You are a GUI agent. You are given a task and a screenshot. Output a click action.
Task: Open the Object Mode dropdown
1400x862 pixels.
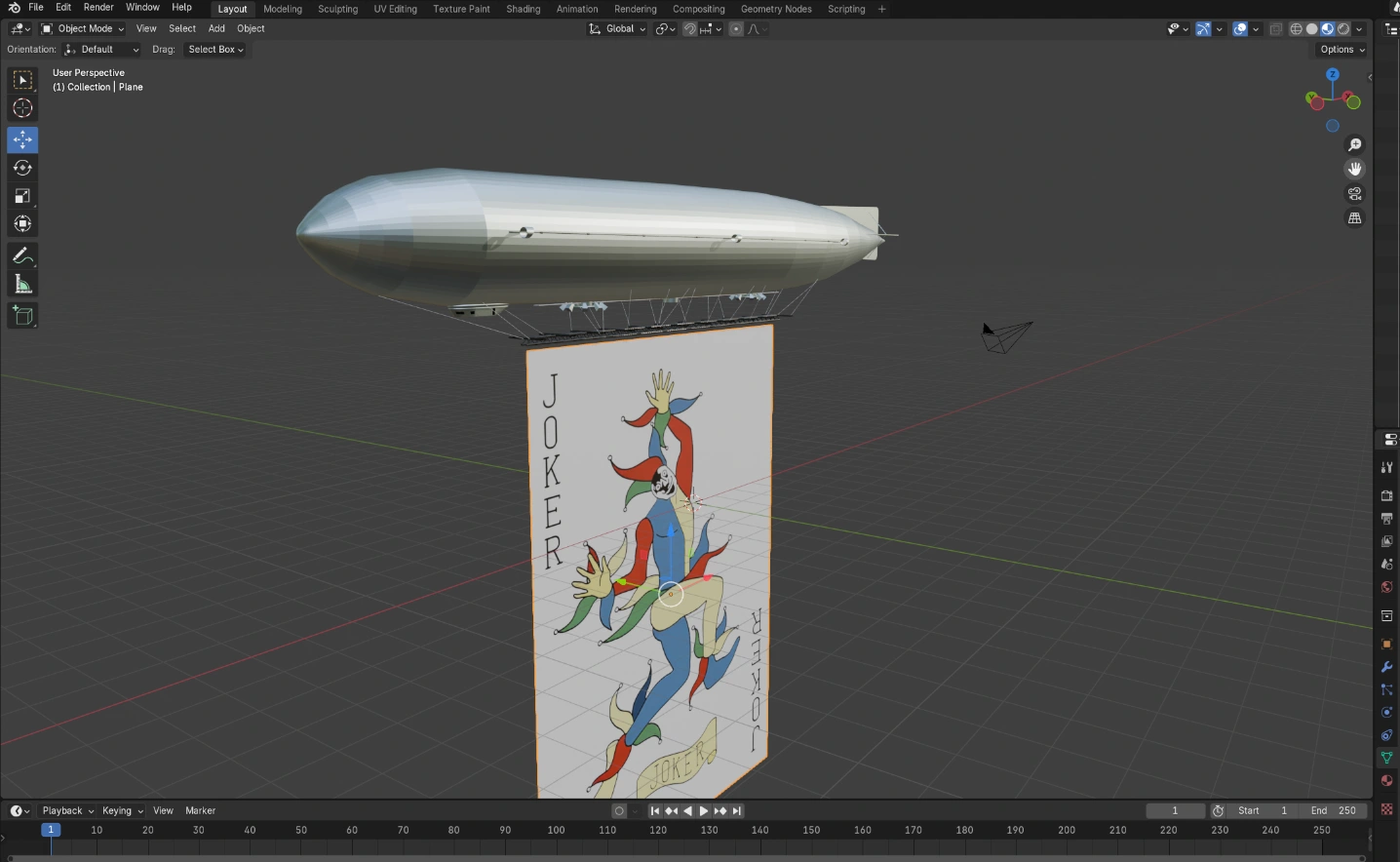coord(83,29)
